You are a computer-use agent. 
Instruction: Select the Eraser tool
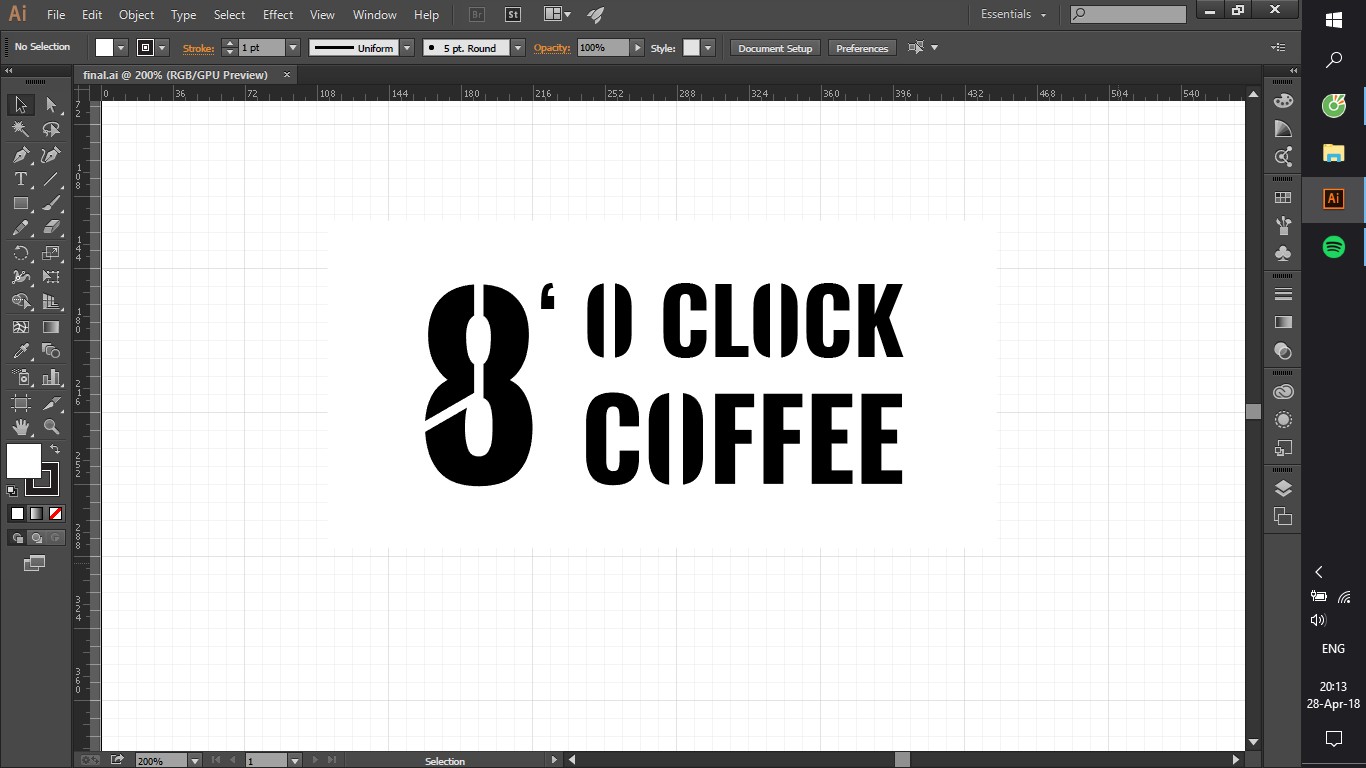pos(51,228)
